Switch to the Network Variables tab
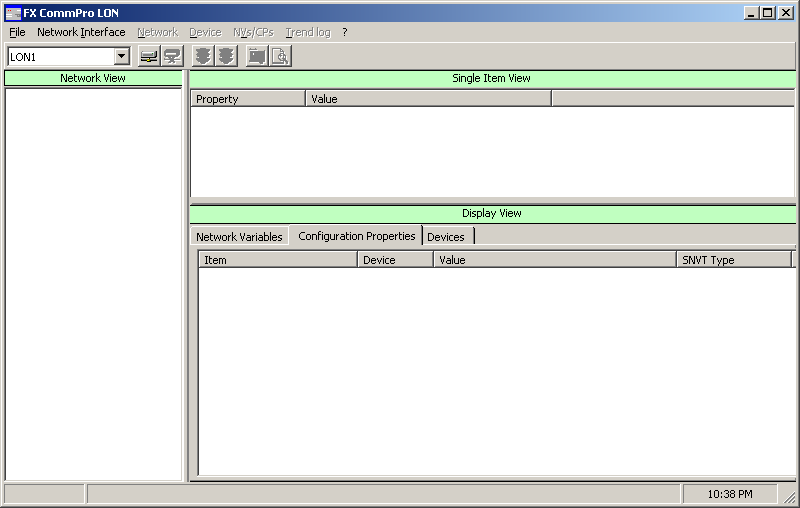Screen dimensions: 800x508 [239, 237]
